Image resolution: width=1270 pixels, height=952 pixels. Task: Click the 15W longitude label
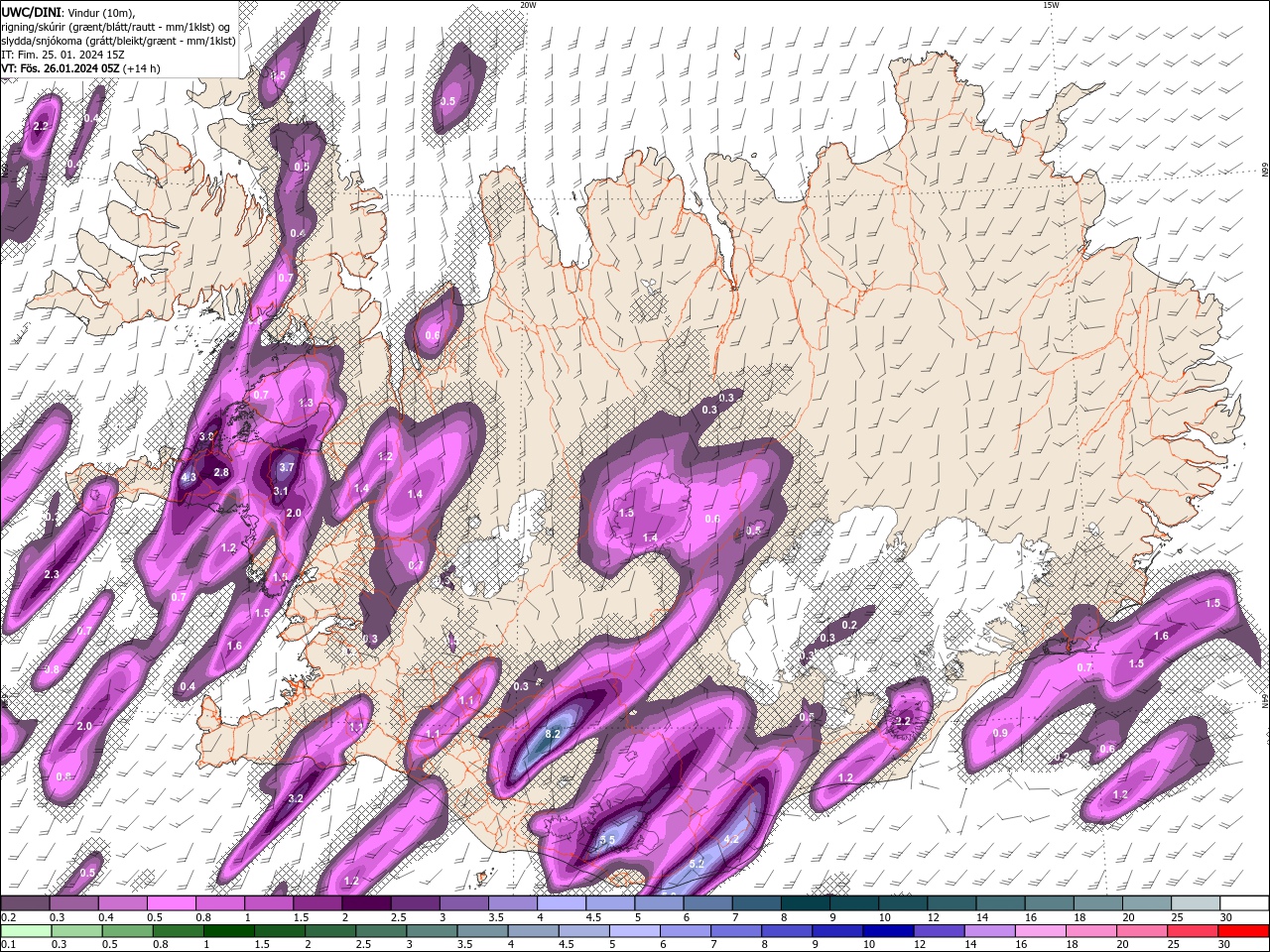pos(1051,5)
